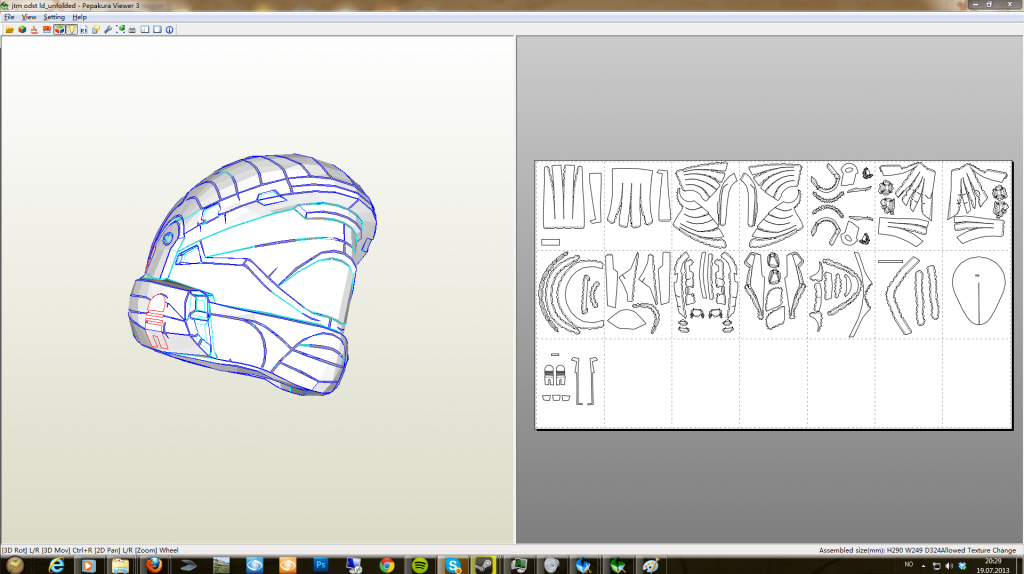Open Steam from the taskbar

485,566
